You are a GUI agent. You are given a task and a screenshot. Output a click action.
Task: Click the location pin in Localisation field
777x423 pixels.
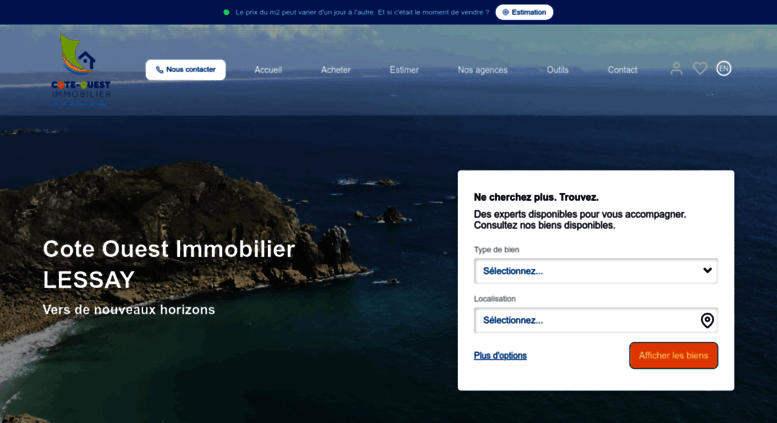(x=707, y=320)
